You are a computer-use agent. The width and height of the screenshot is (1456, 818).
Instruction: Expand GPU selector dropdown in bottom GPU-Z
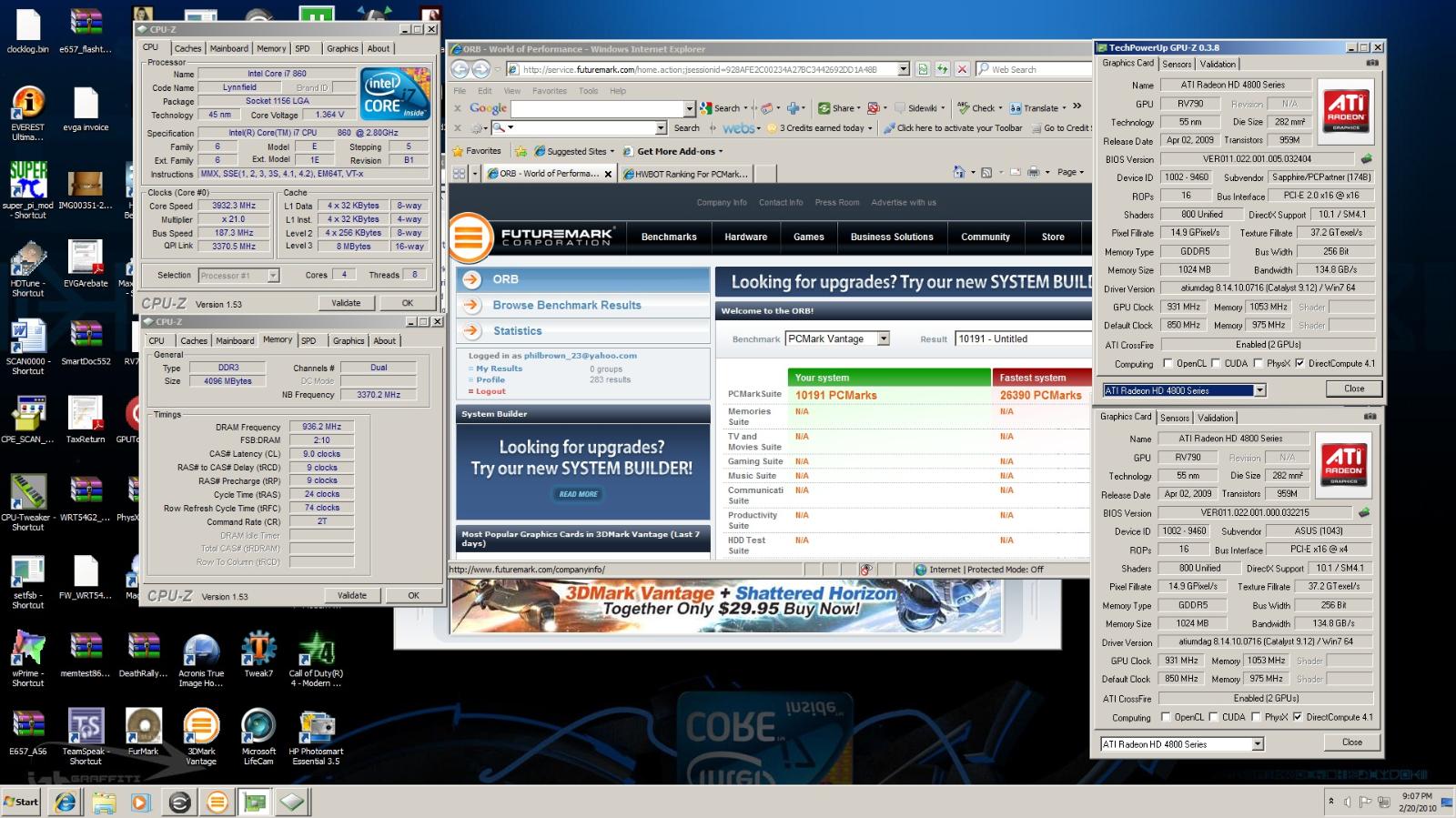pyautogui.click(x=1258, y=744)
